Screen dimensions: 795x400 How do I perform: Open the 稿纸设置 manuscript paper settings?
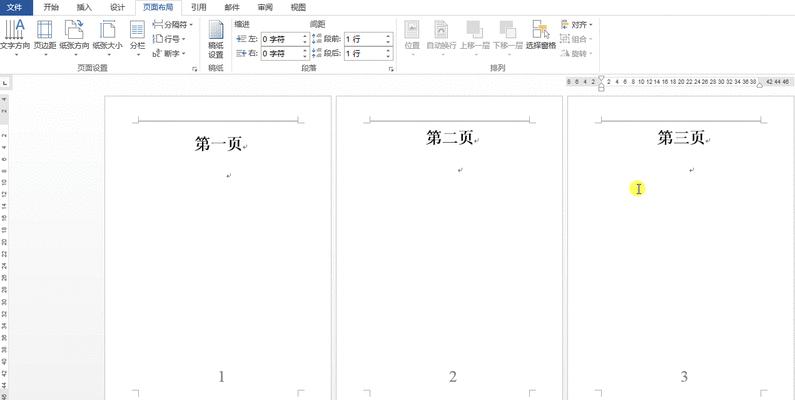pyautogui.click(x=216, y=40)
